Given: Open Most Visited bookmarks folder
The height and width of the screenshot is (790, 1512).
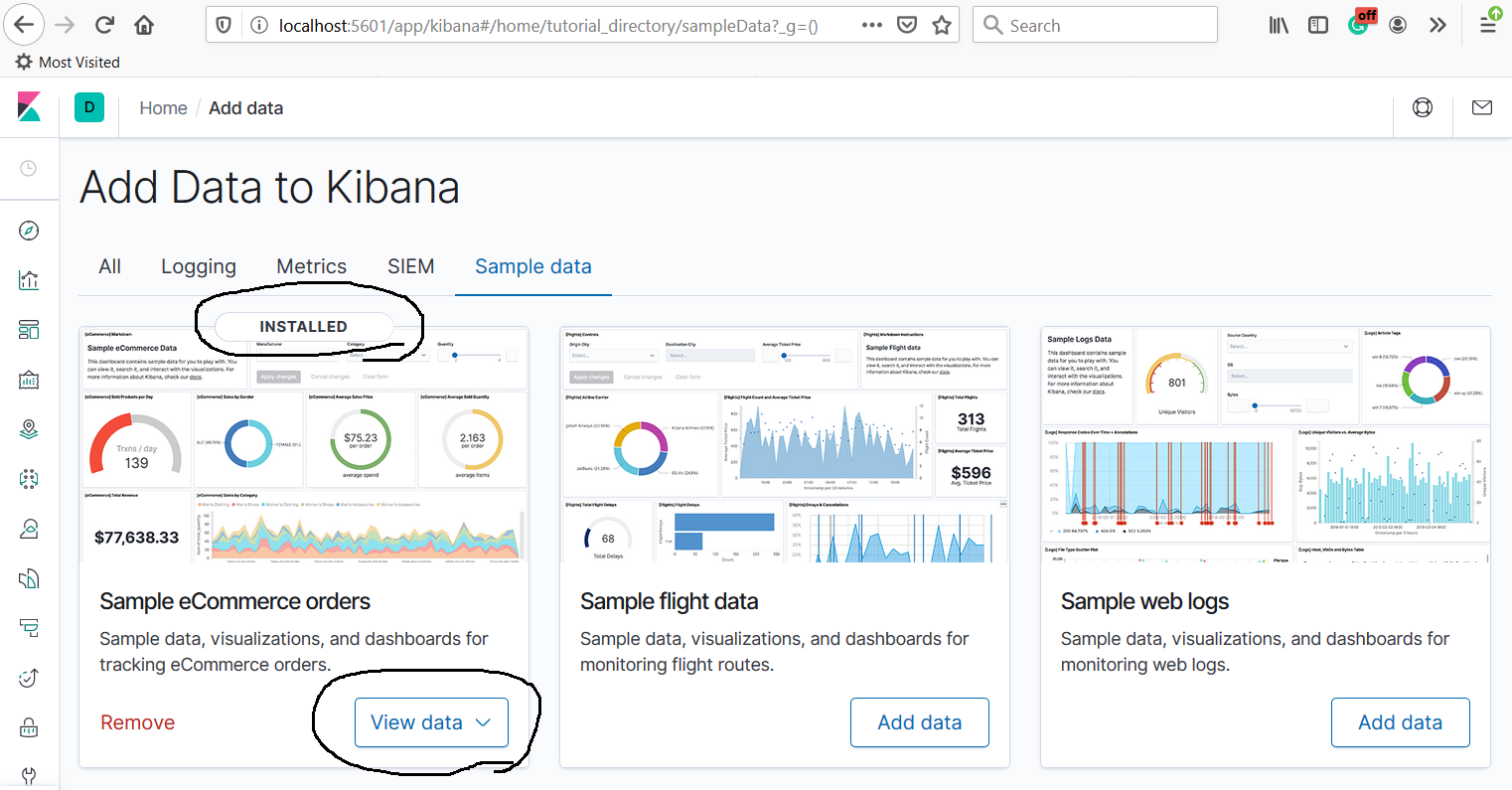Looking at the screenshot, I should click(68, 62).
